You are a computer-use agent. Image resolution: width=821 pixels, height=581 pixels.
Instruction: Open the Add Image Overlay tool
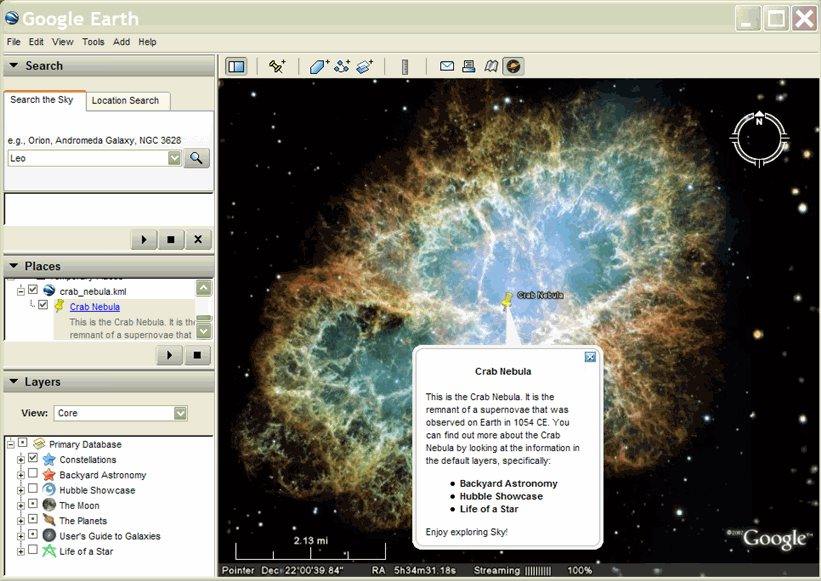coord(364,65)
